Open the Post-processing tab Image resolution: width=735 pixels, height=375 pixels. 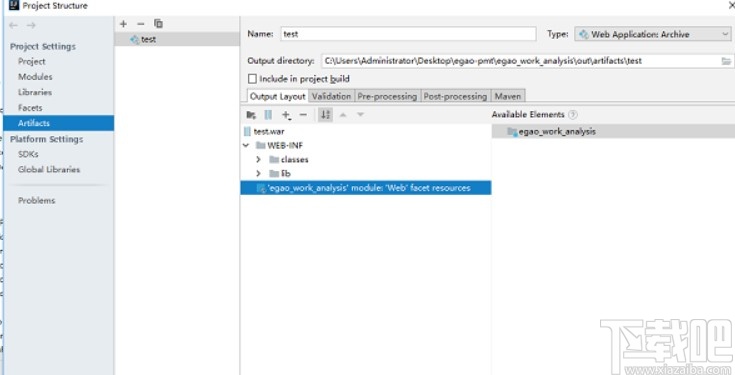[455, 96]
